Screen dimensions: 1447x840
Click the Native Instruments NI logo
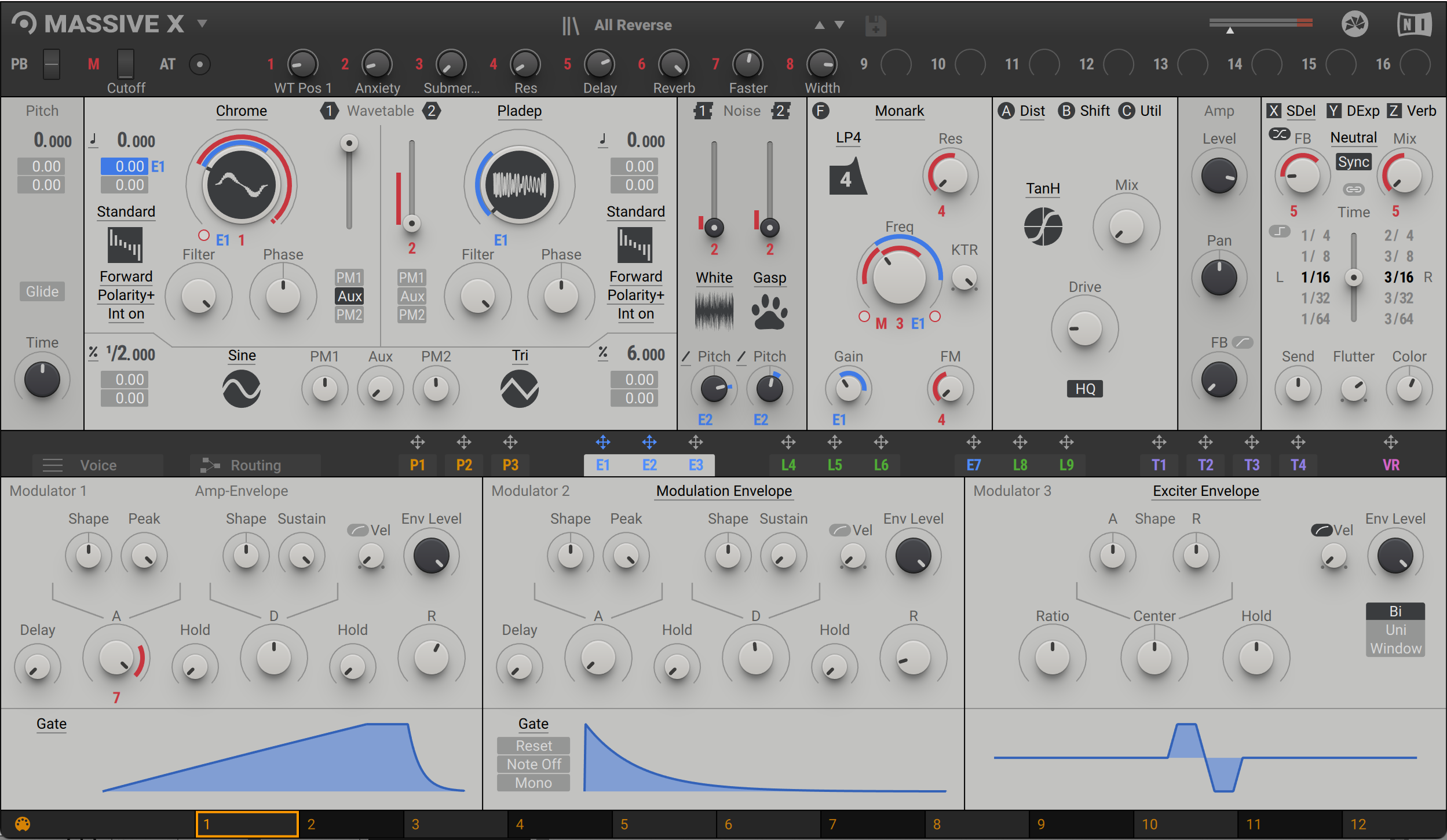click(1414, 24)
